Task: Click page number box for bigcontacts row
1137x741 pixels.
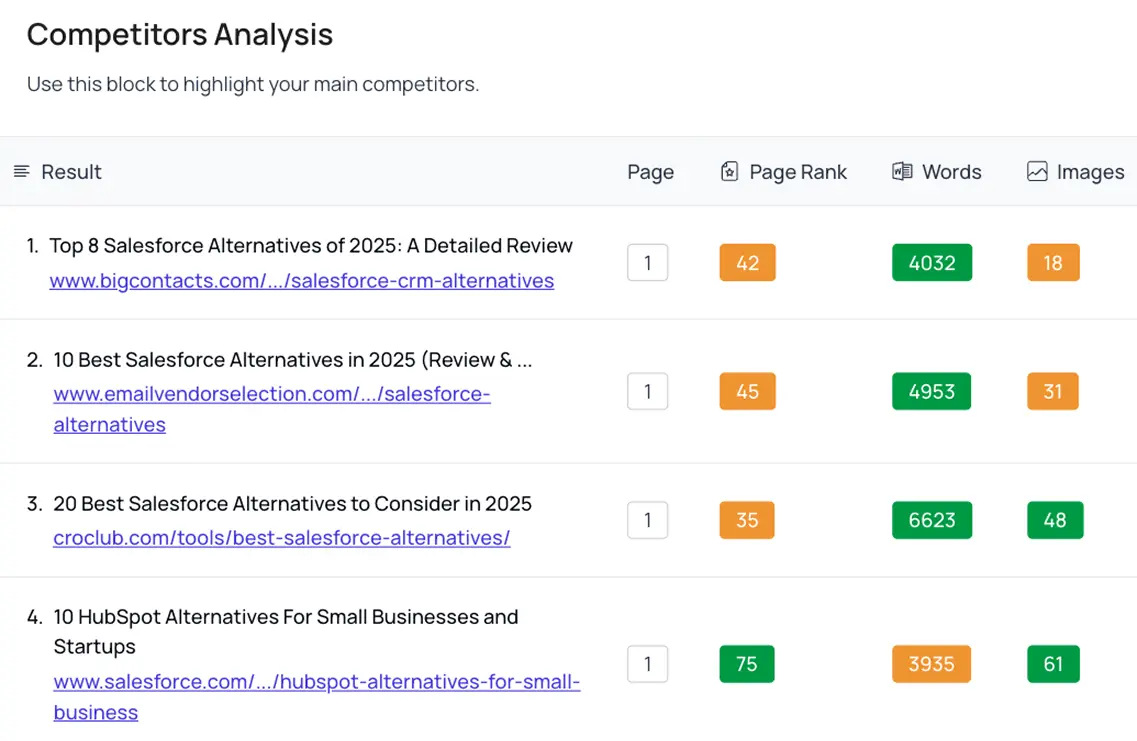Action: point(648,262)
